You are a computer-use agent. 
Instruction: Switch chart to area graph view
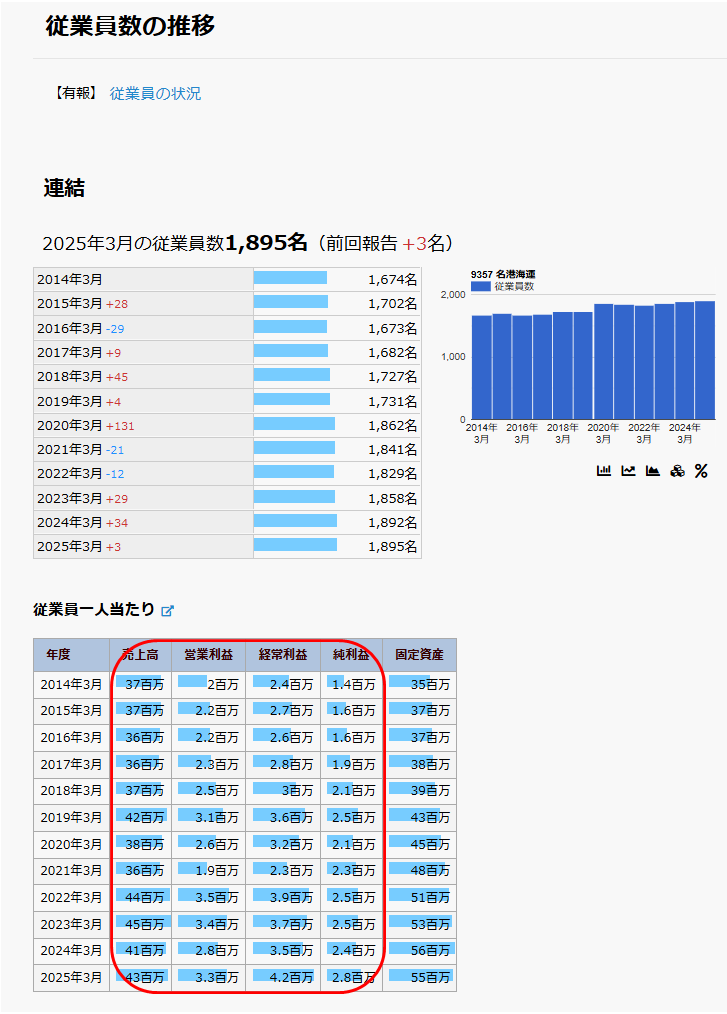click(653, 471)
